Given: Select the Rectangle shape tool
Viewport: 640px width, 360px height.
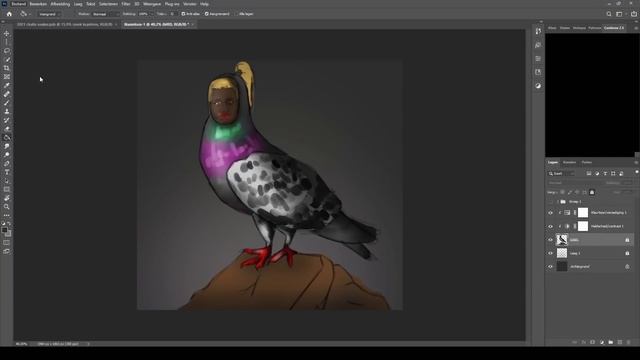Looking at the screenshot, I should coord(7,189).
